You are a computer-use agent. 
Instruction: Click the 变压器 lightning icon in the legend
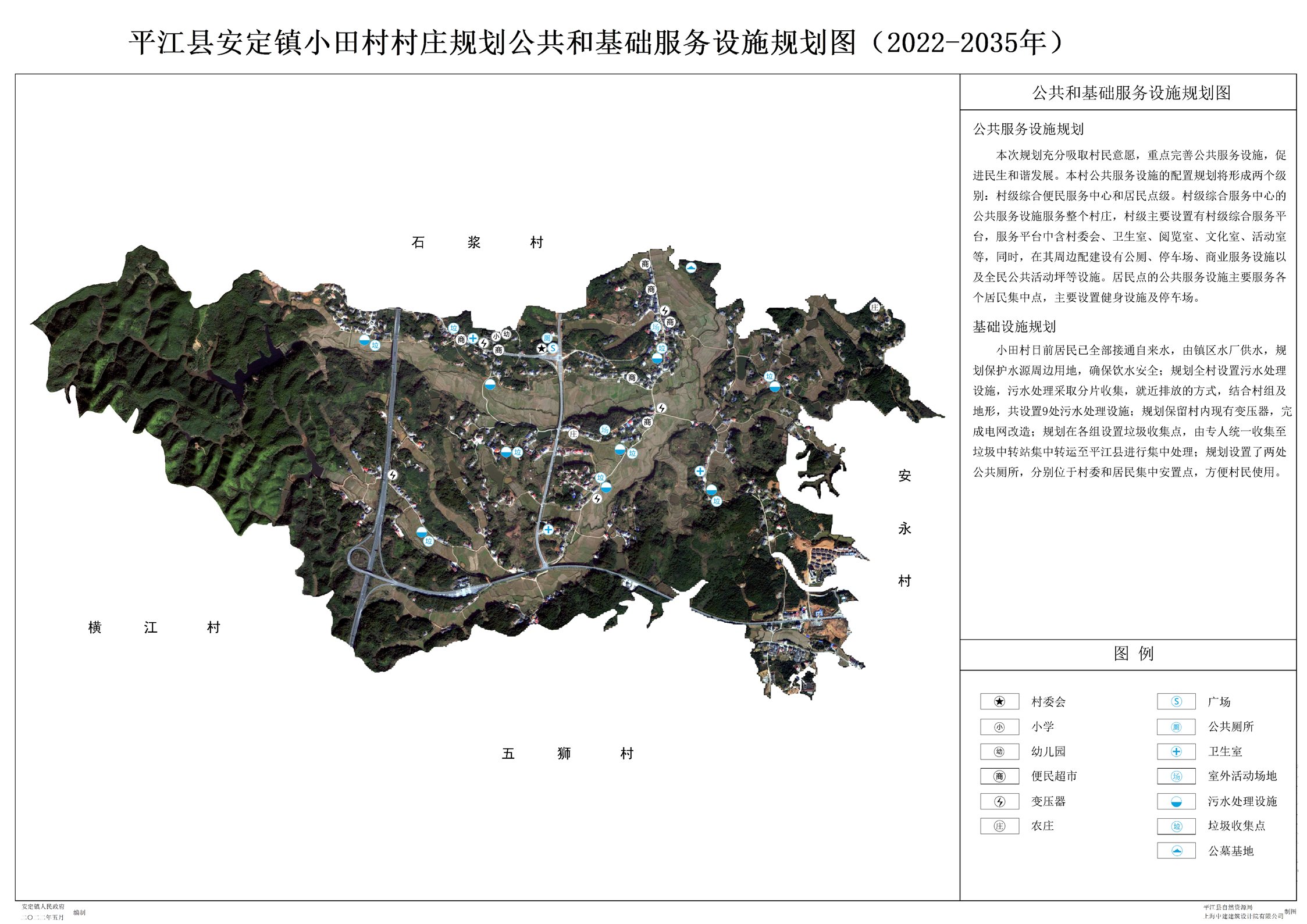[999, 801]
